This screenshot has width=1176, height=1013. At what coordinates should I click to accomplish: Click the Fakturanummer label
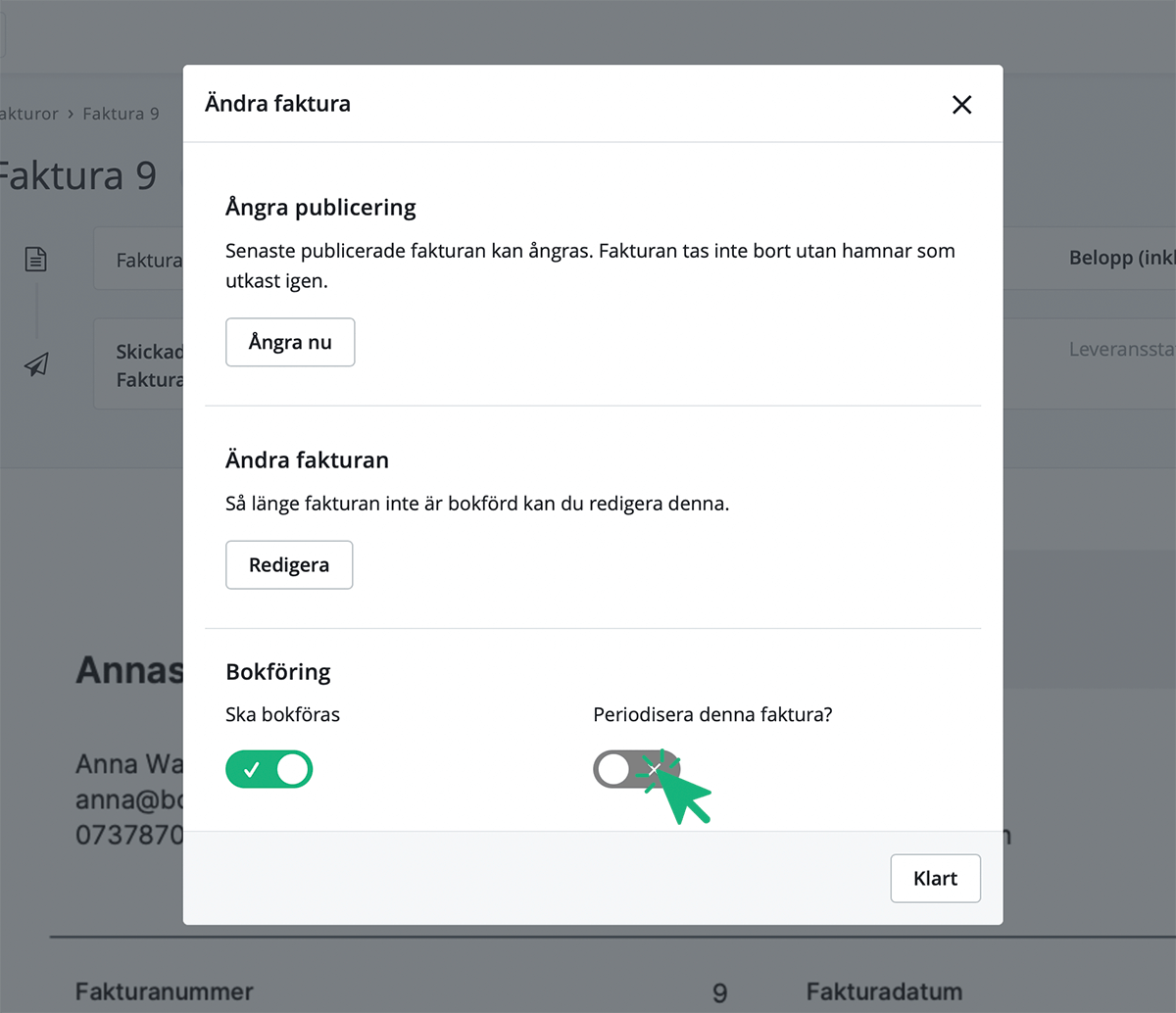pyautogui.click(x=164, y=991)
